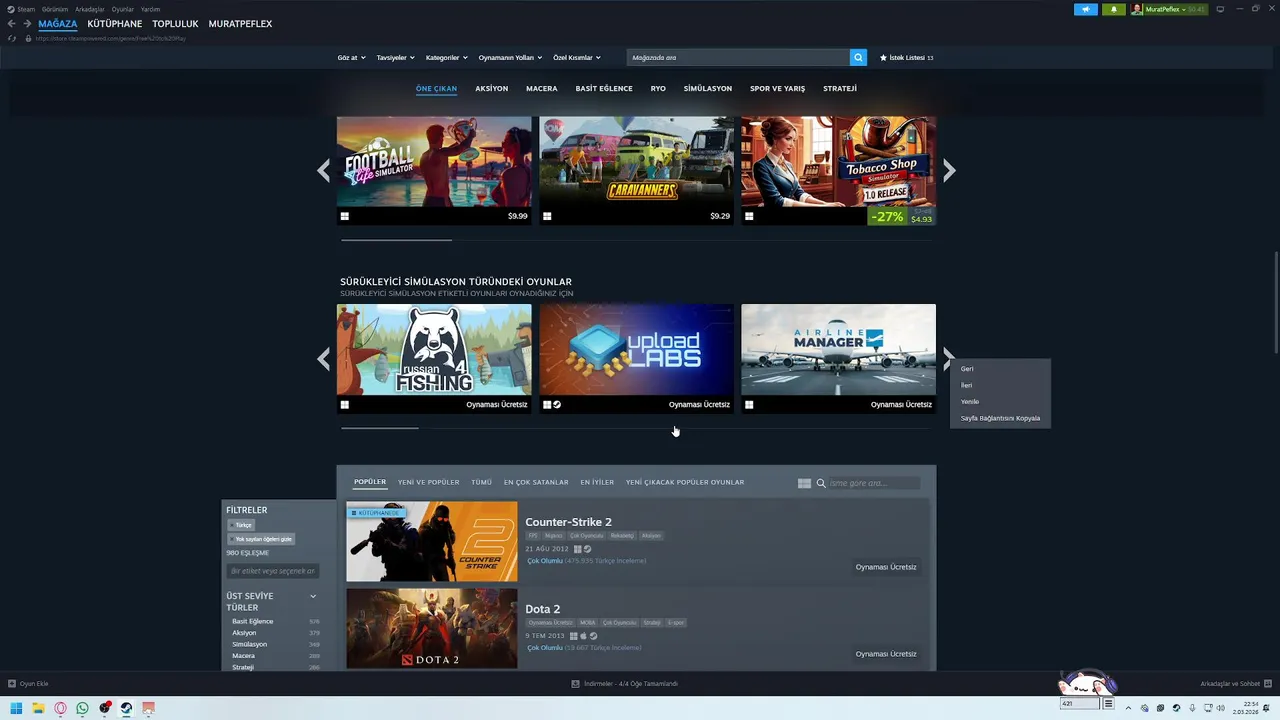Click the Opera GX icon in taskbar
Screen dimensions: 1280x720
[x=61, y=708]
